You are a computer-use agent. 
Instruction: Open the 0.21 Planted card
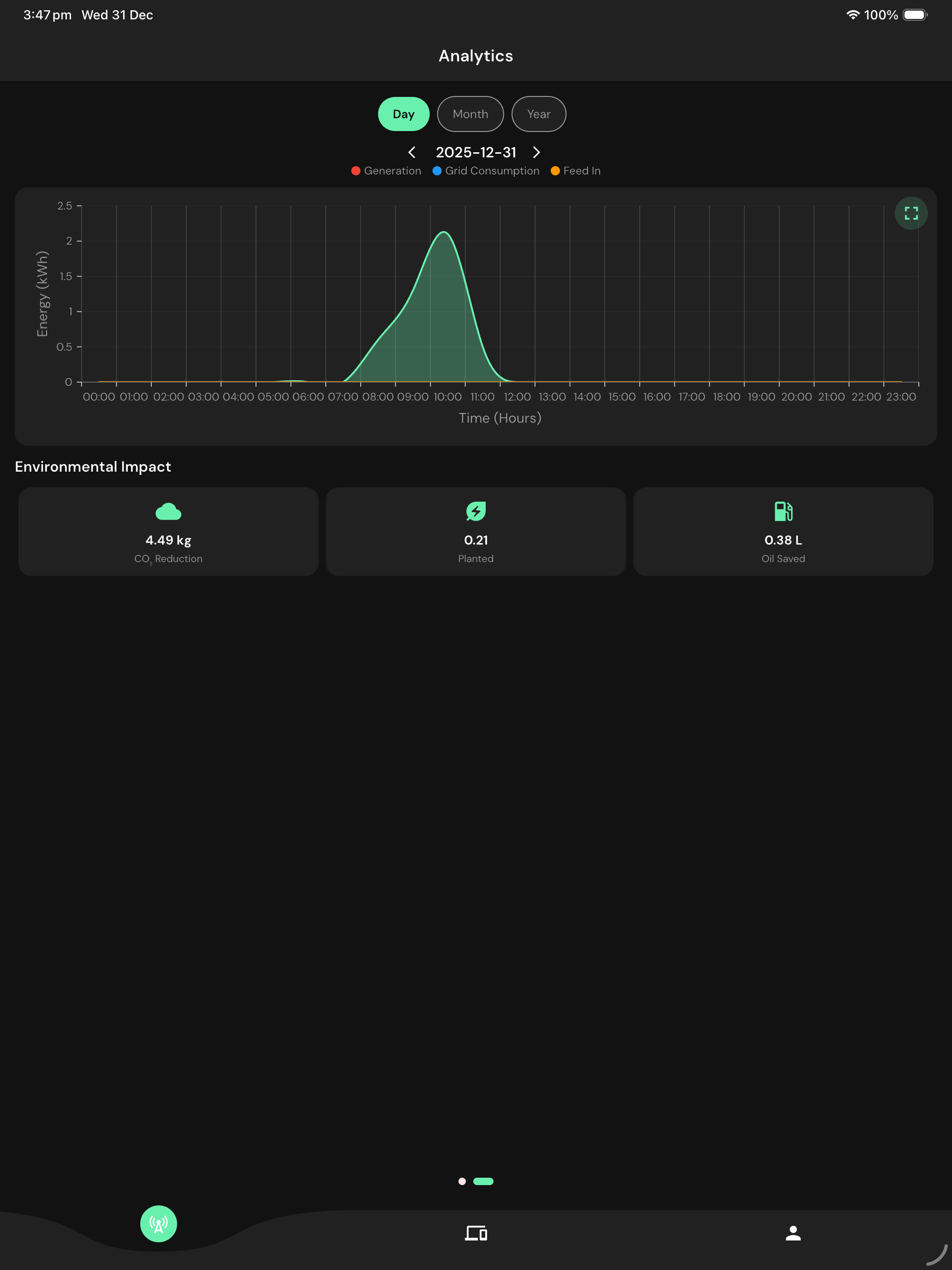pyautogui.click(x=476, y=532)
